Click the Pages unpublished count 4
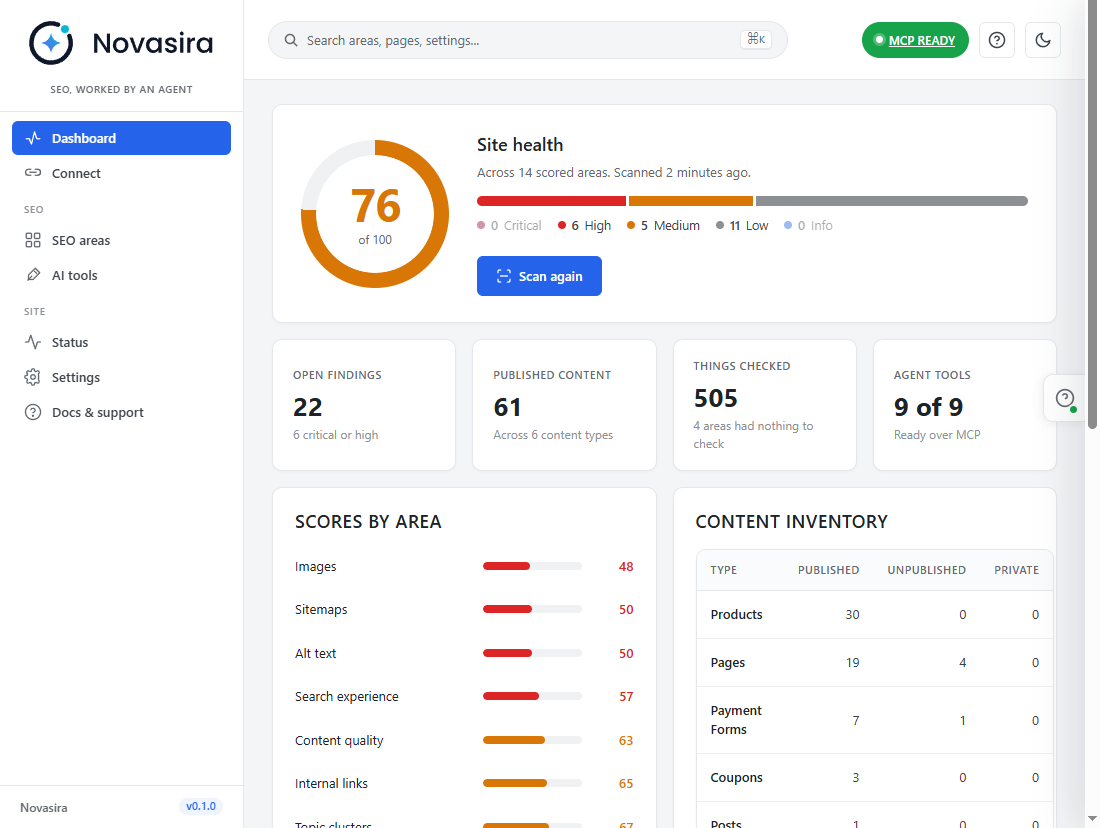 click(x=962, y=662)
